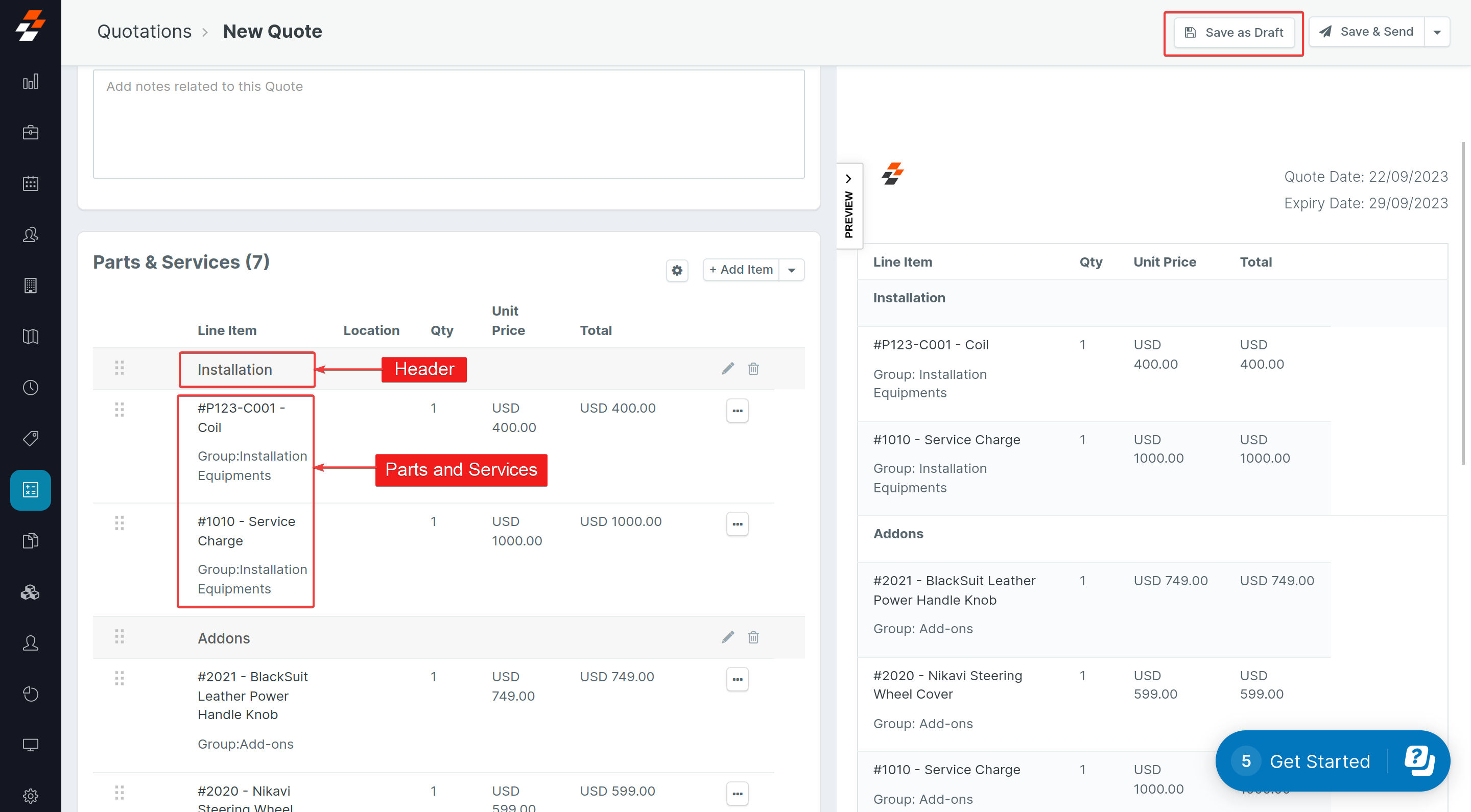Click into the quote notes text area
Viewport: 1471px width, 812px height.
pos(448,124)
